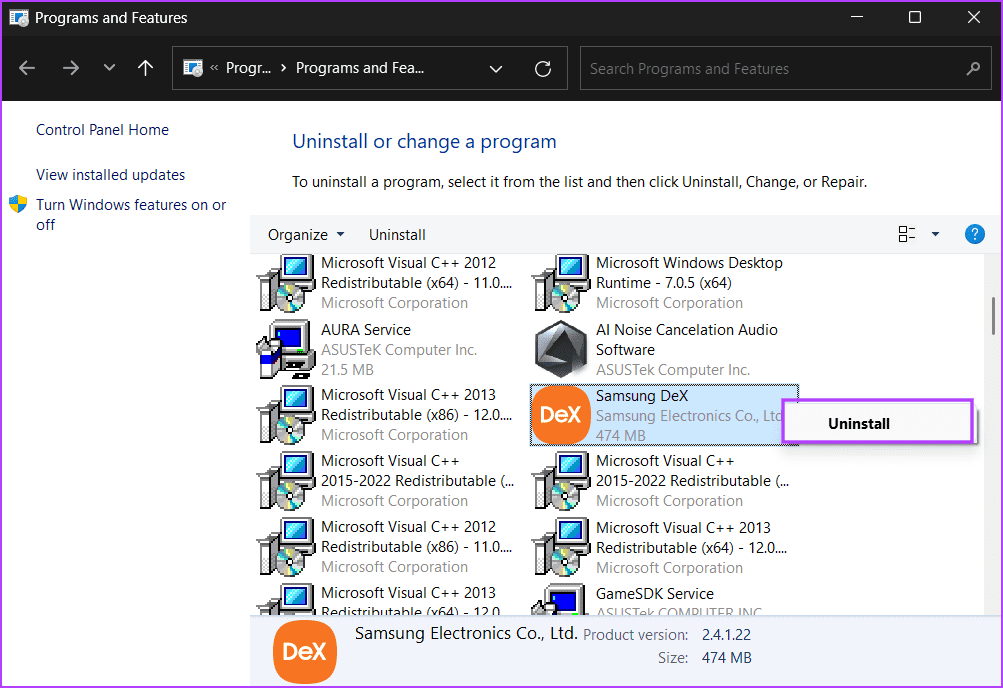
Task: Select Visual C++ 2013 Redistributable (x64) 12.0 icon
Action: click(x=562, y=547)
